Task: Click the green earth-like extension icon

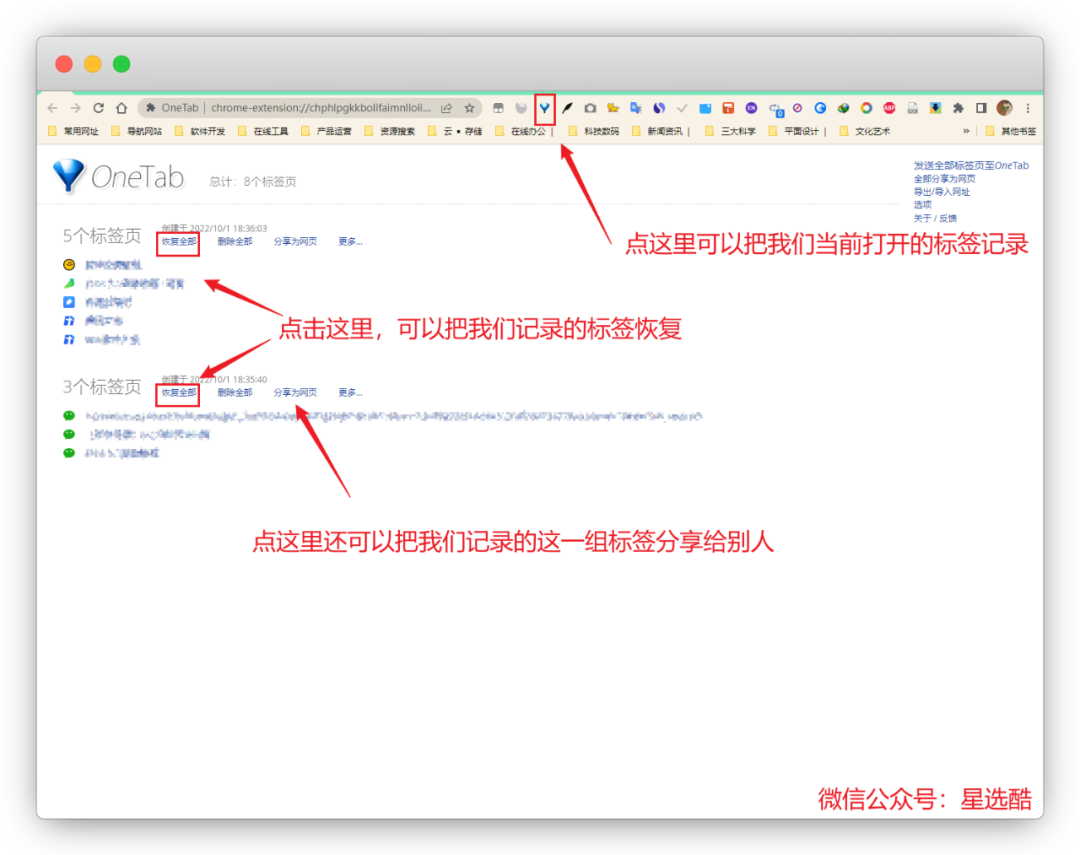Action: (843, 108)
